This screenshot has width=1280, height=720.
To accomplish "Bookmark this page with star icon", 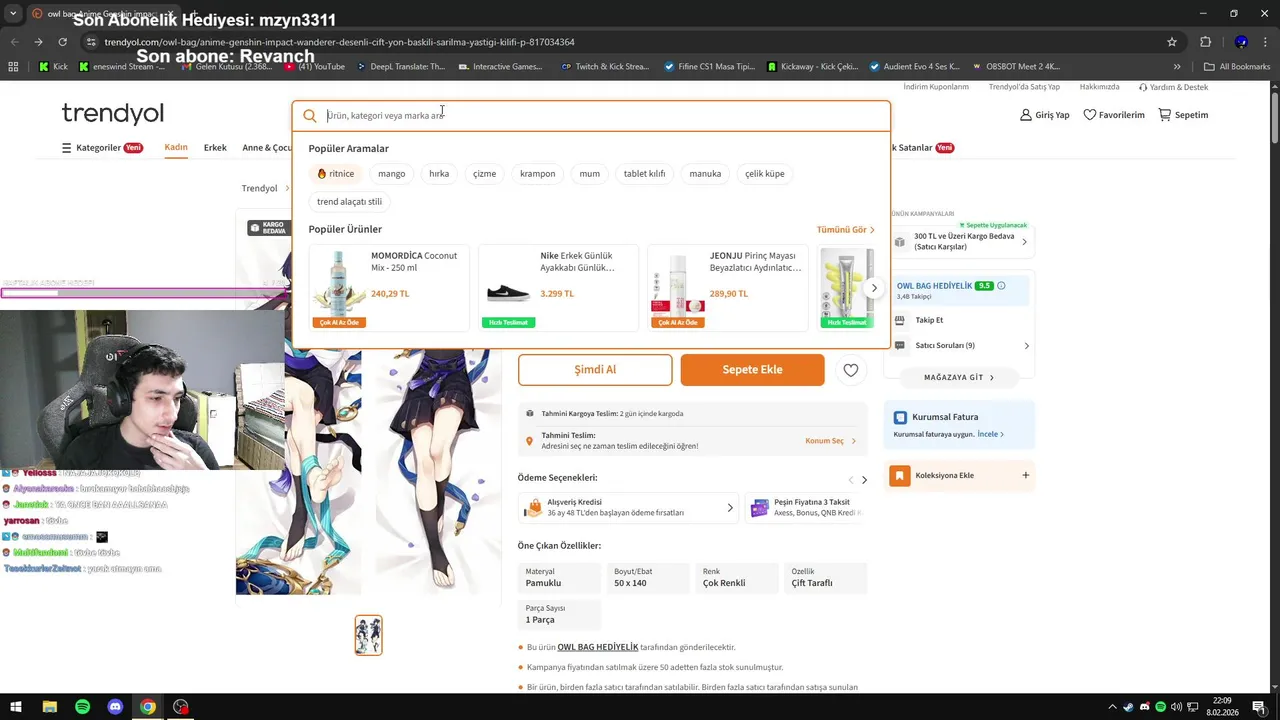I will click(x=1172, y=42).
